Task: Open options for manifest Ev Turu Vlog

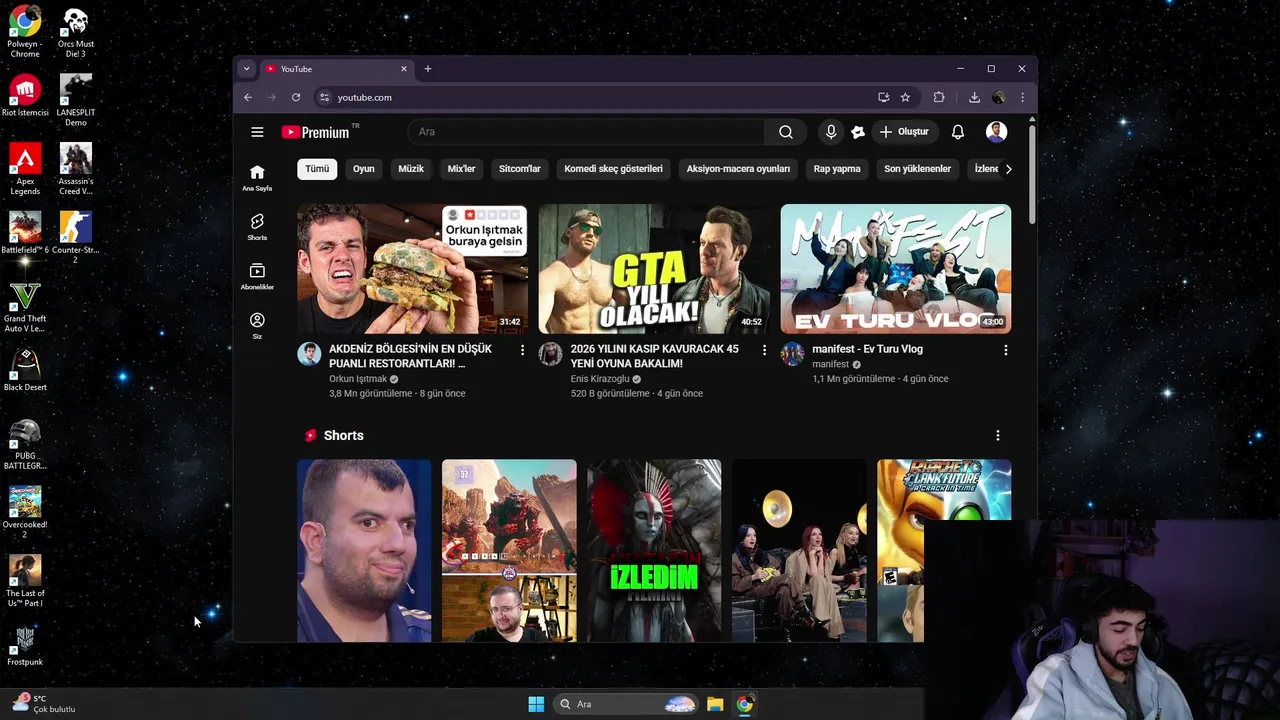Action: coord(1006,350)
